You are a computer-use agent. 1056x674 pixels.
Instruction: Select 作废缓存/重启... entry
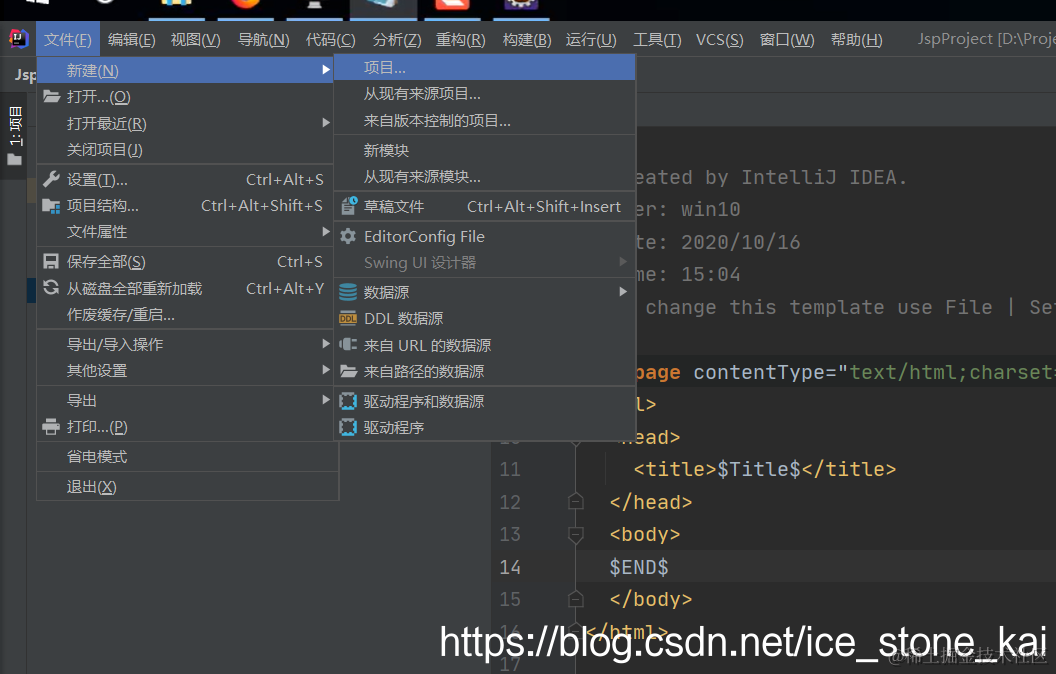tap(185, 314)
